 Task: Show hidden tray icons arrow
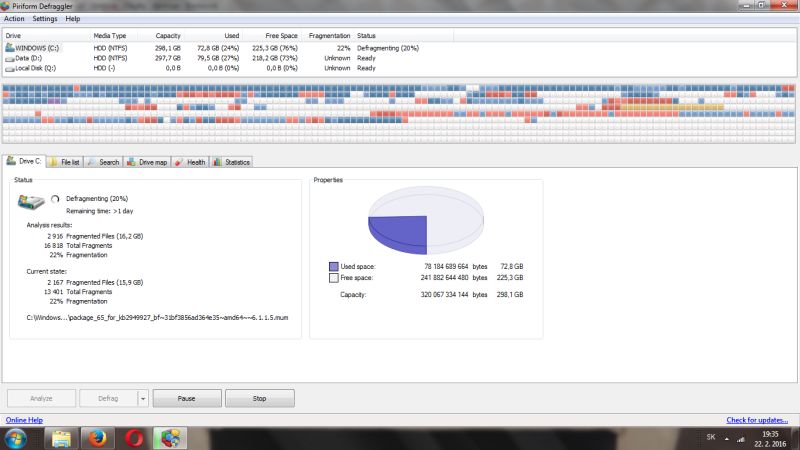tap(727, 439)
